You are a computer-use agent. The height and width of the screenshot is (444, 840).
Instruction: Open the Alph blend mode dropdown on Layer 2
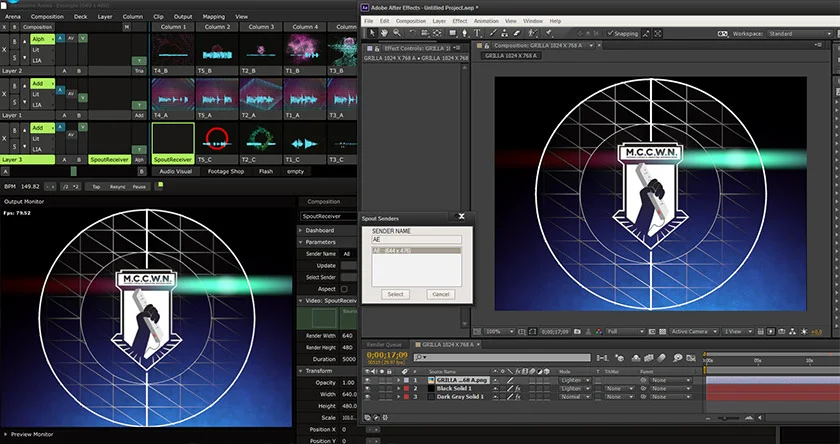pyautogui.click(x=42, y=39)
